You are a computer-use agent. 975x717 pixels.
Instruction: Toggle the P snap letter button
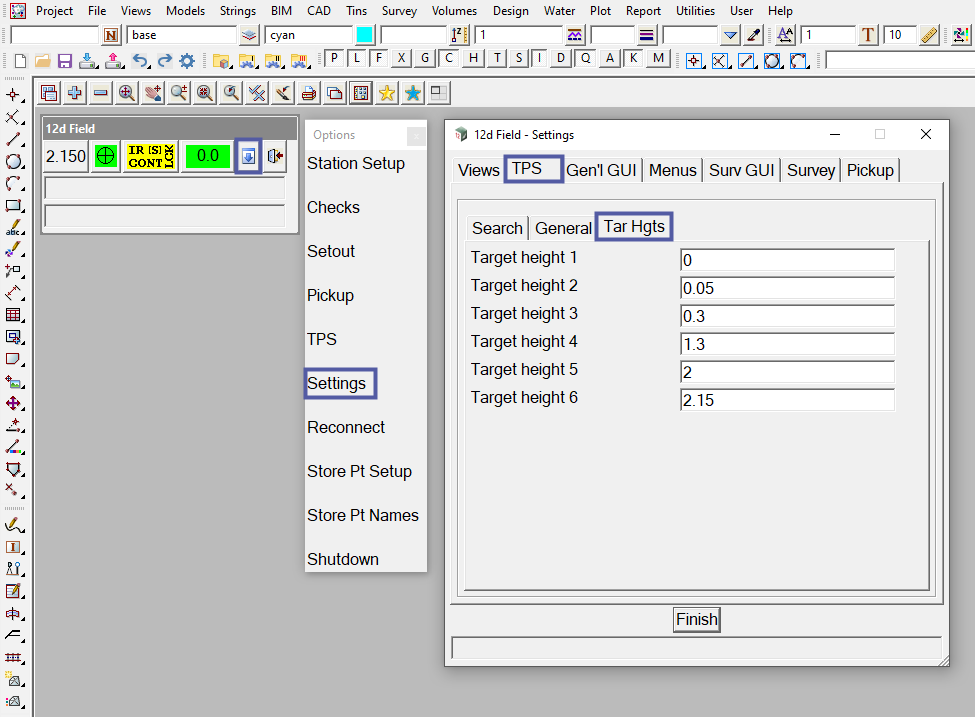coord(335,58)
